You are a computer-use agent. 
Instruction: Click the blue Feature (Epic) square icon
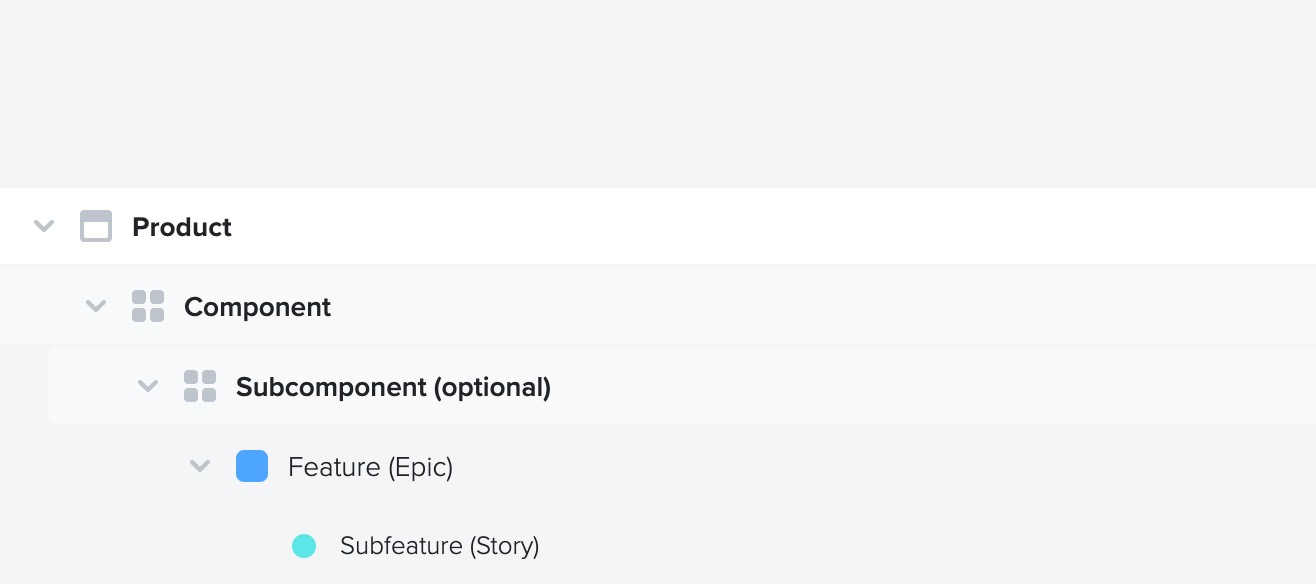point(252,466)
